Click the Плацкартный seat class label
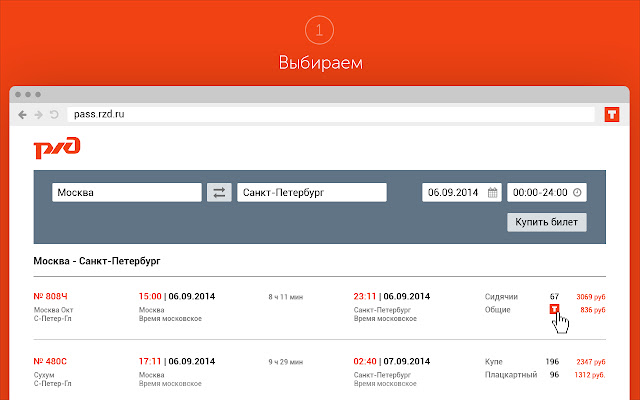640x400 pixels. pyautogui.click(x=511, y=375)
